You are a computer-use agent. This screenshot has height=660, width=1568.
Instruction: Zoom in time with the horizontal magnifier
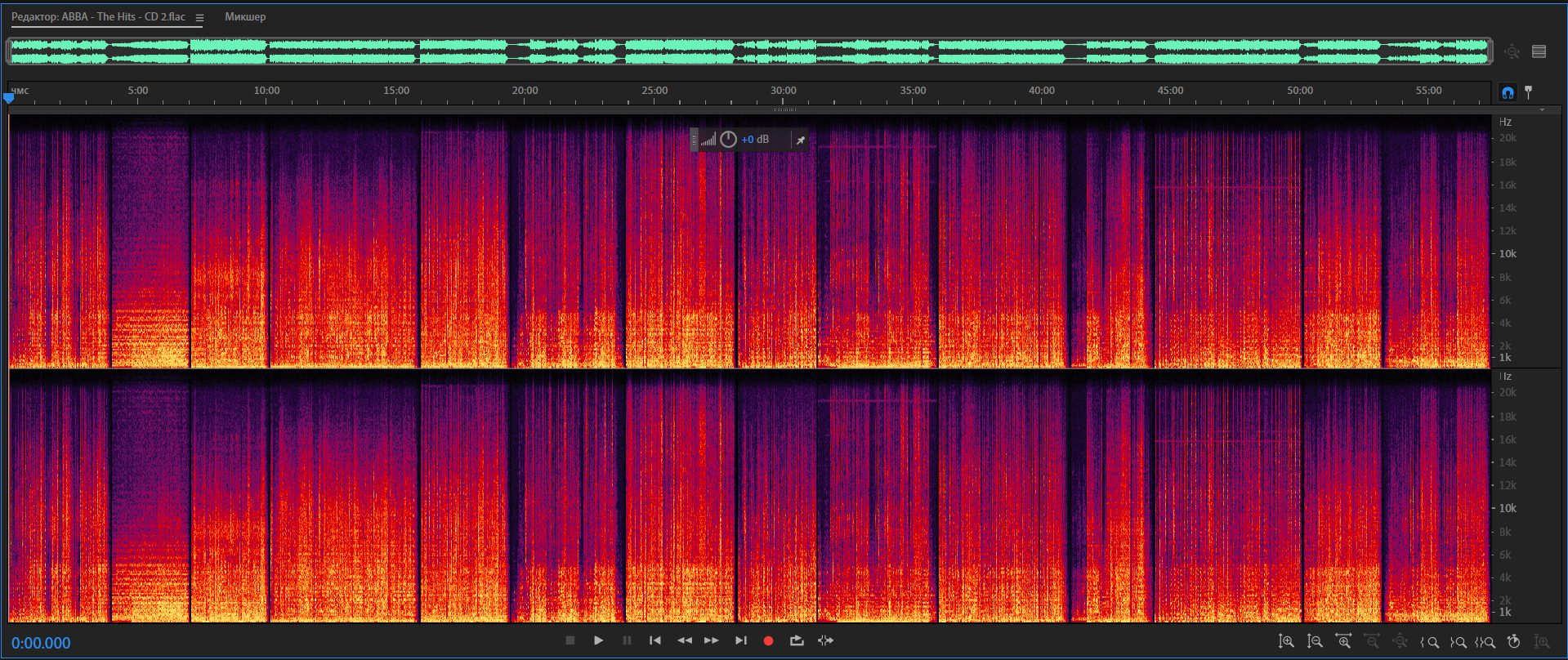(x=1343, y=642)
